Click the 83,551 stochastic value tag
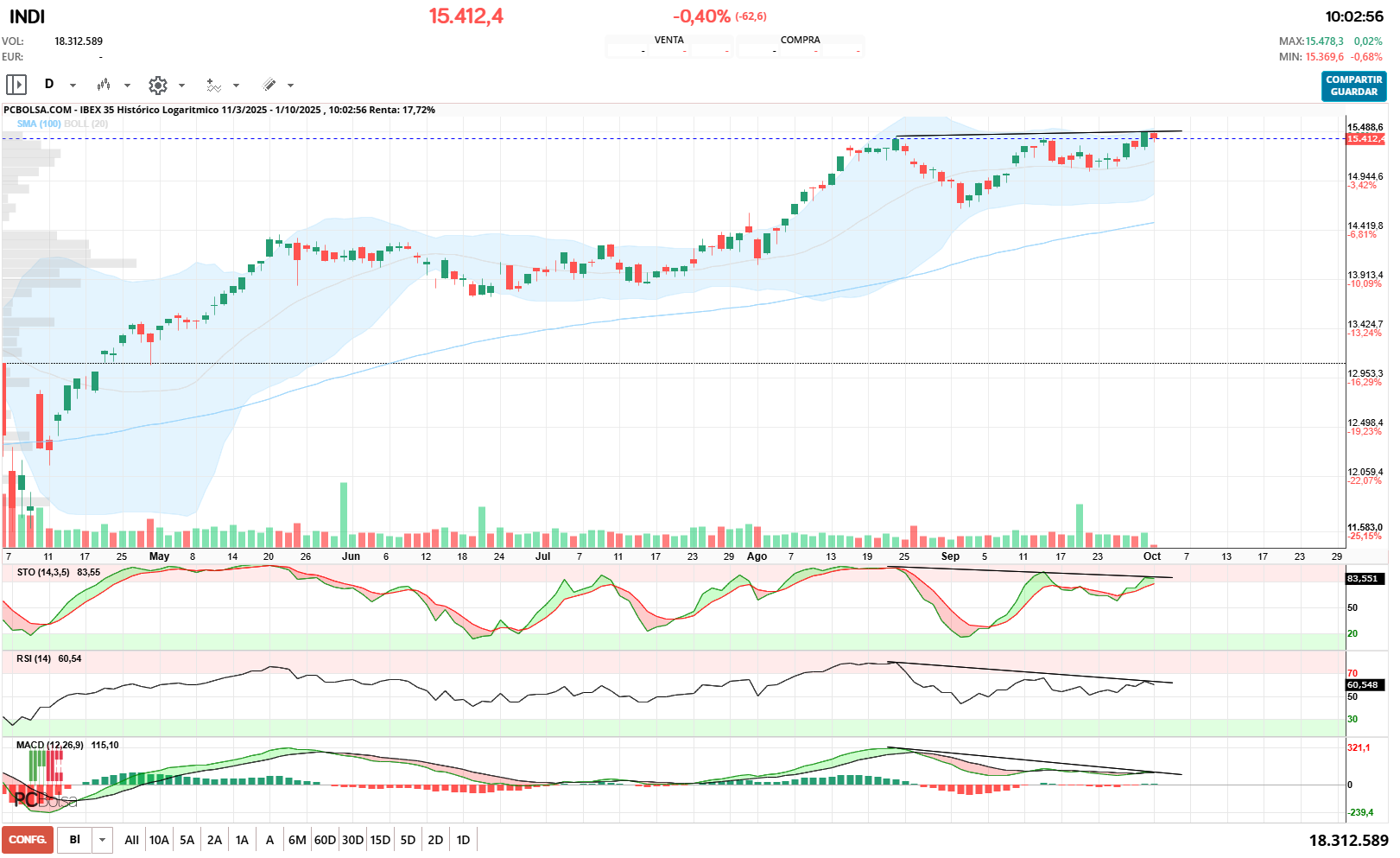Image resolution: width=1400 pixels, height=858 pixels. 1363,579
